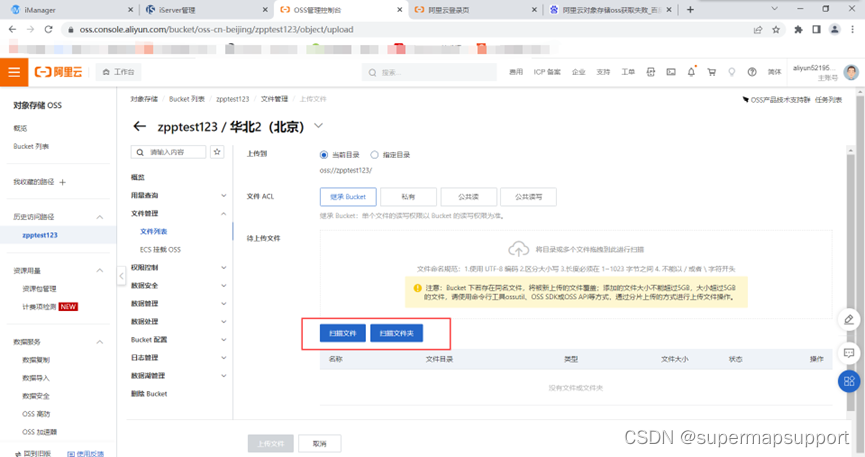
Task: Open the ICP 备案 menu
Action: tap(547, 72)
